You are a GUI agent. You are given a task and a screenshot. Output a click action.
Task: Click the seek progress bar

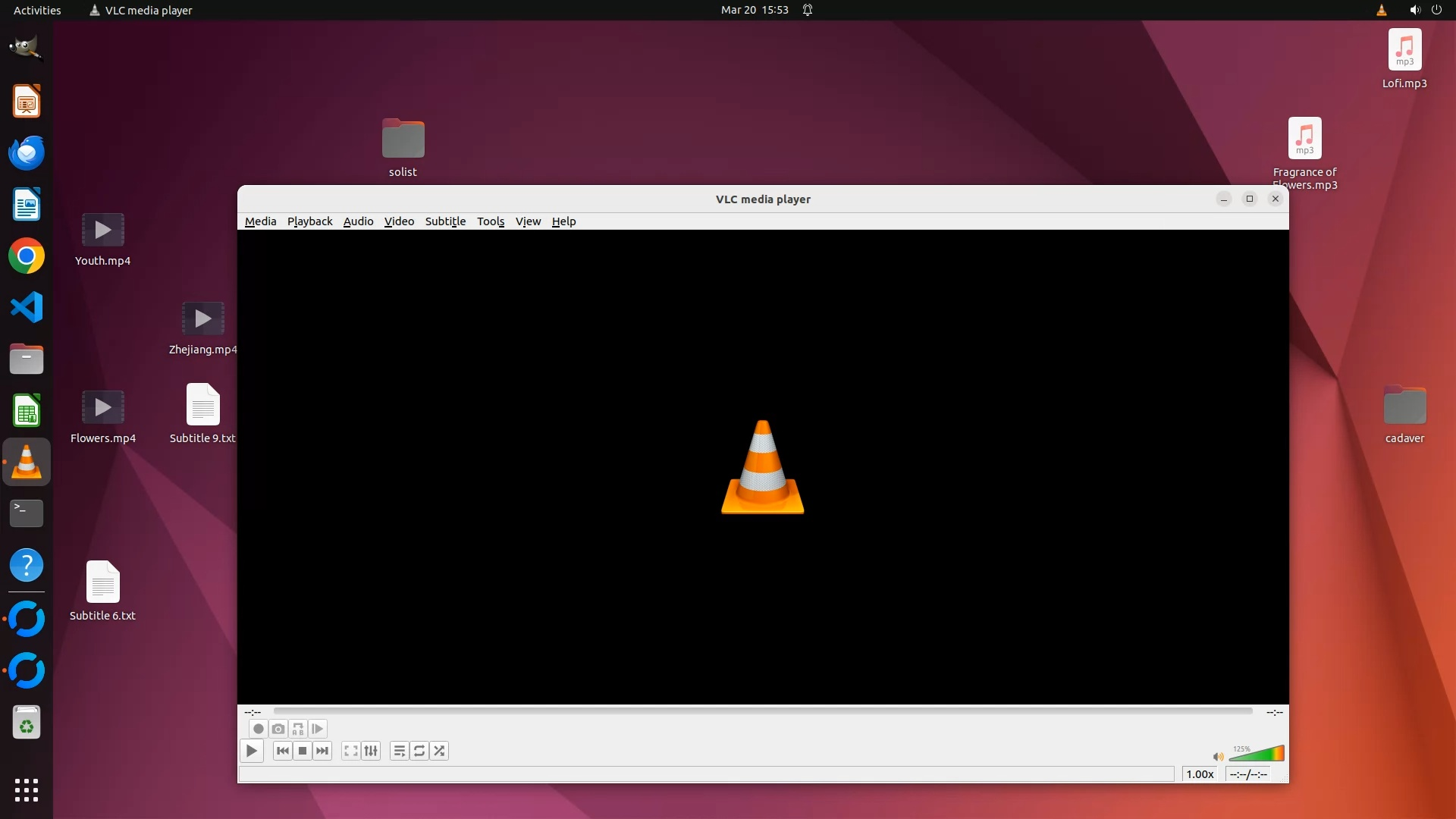(762, 711)
